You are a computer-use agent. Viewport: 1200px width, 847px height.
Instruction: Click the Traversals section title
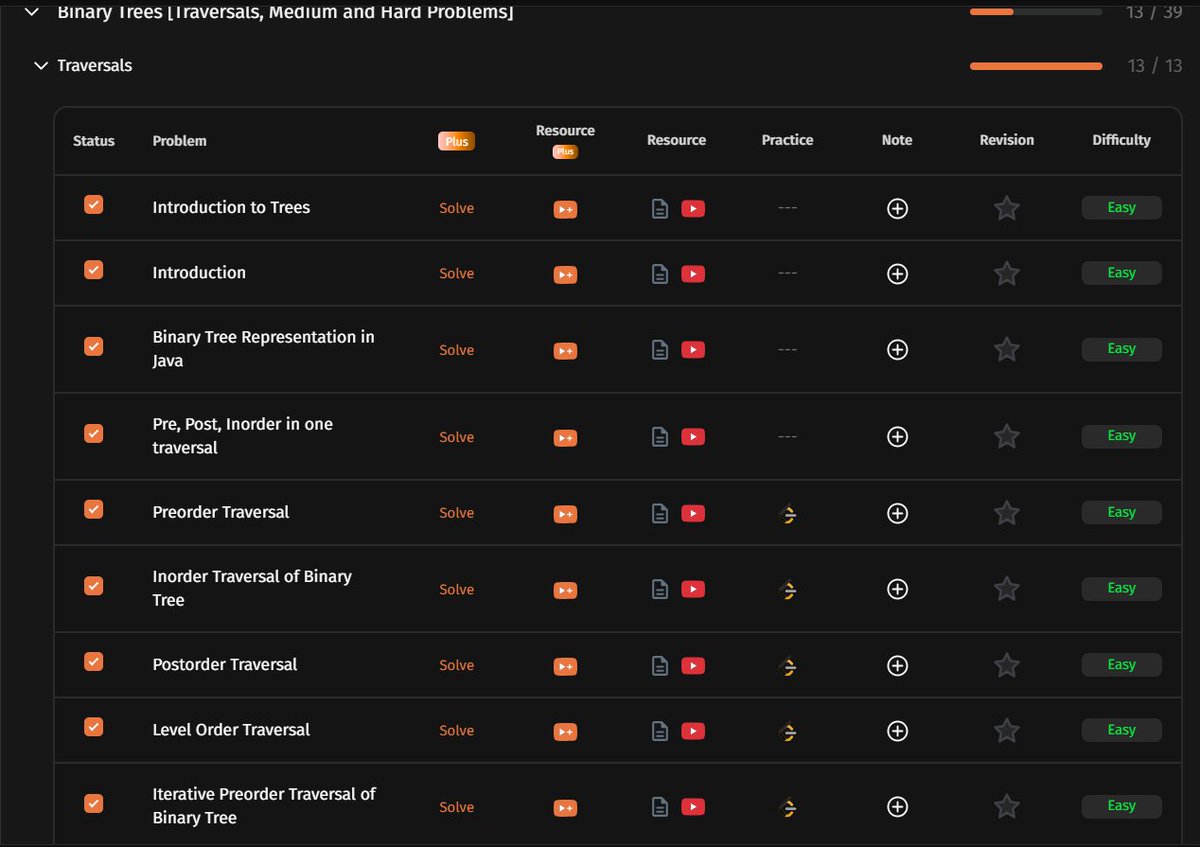click(x=95, y=66)
